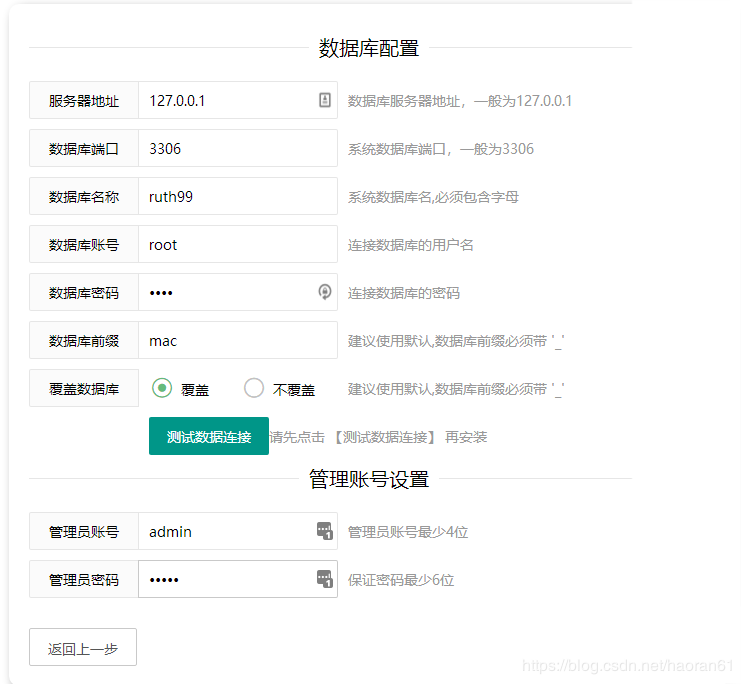Click password manager icon in 管理员密码 field
This screenshot has height=684, width=741.
pyautogui.click(x=324, y=579)
